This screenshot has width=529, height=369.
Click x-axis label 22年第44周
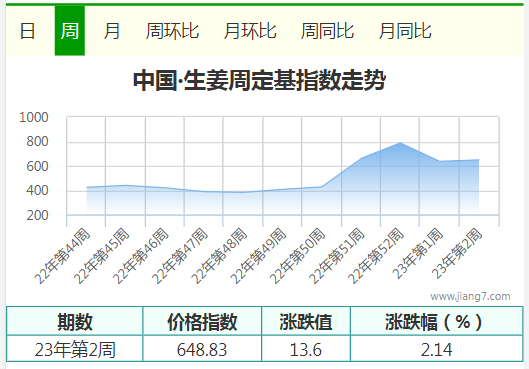coord(63,256)
